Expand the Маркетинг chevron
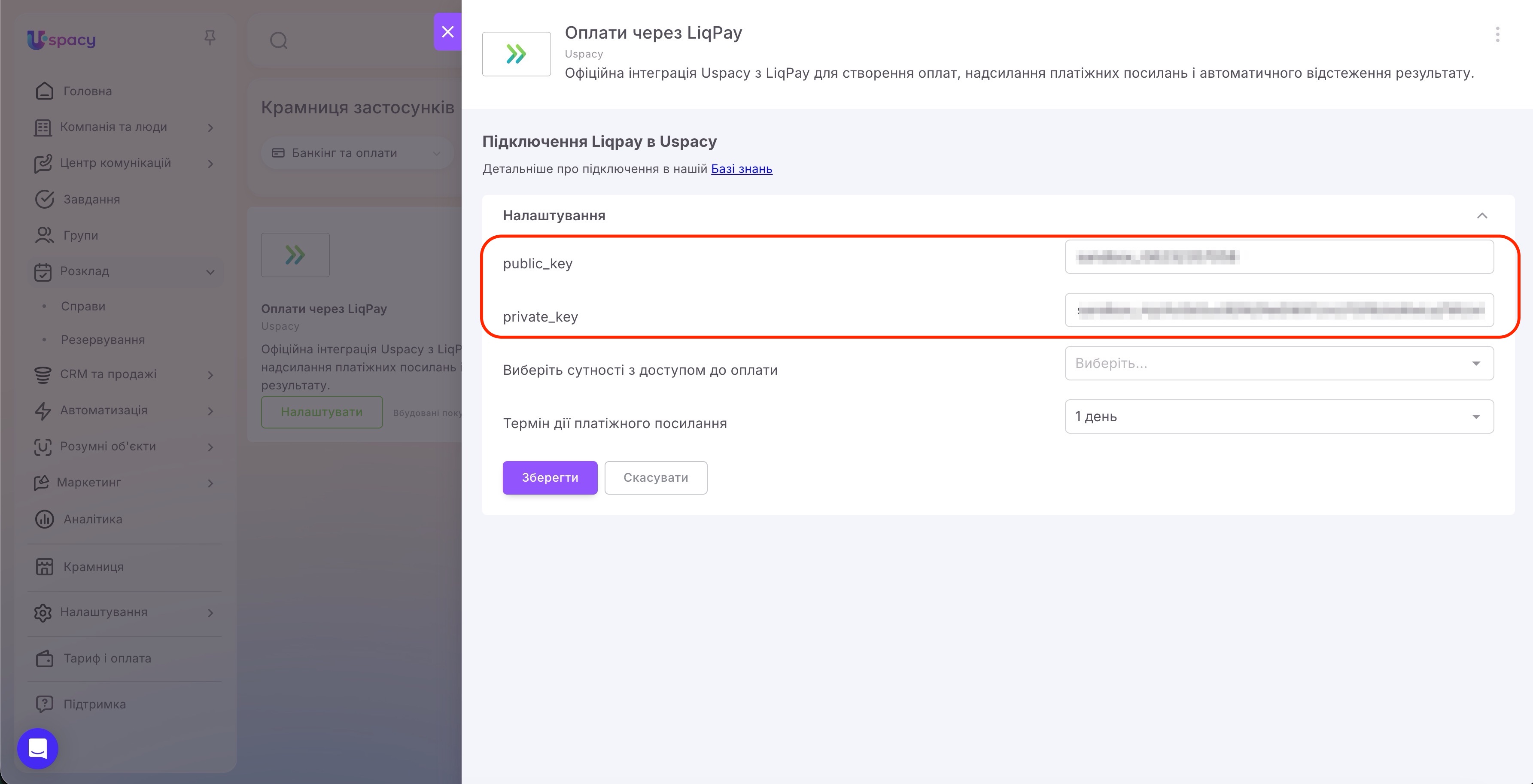1533x784 pixels. pyautogui.click(x=210, y=483)
